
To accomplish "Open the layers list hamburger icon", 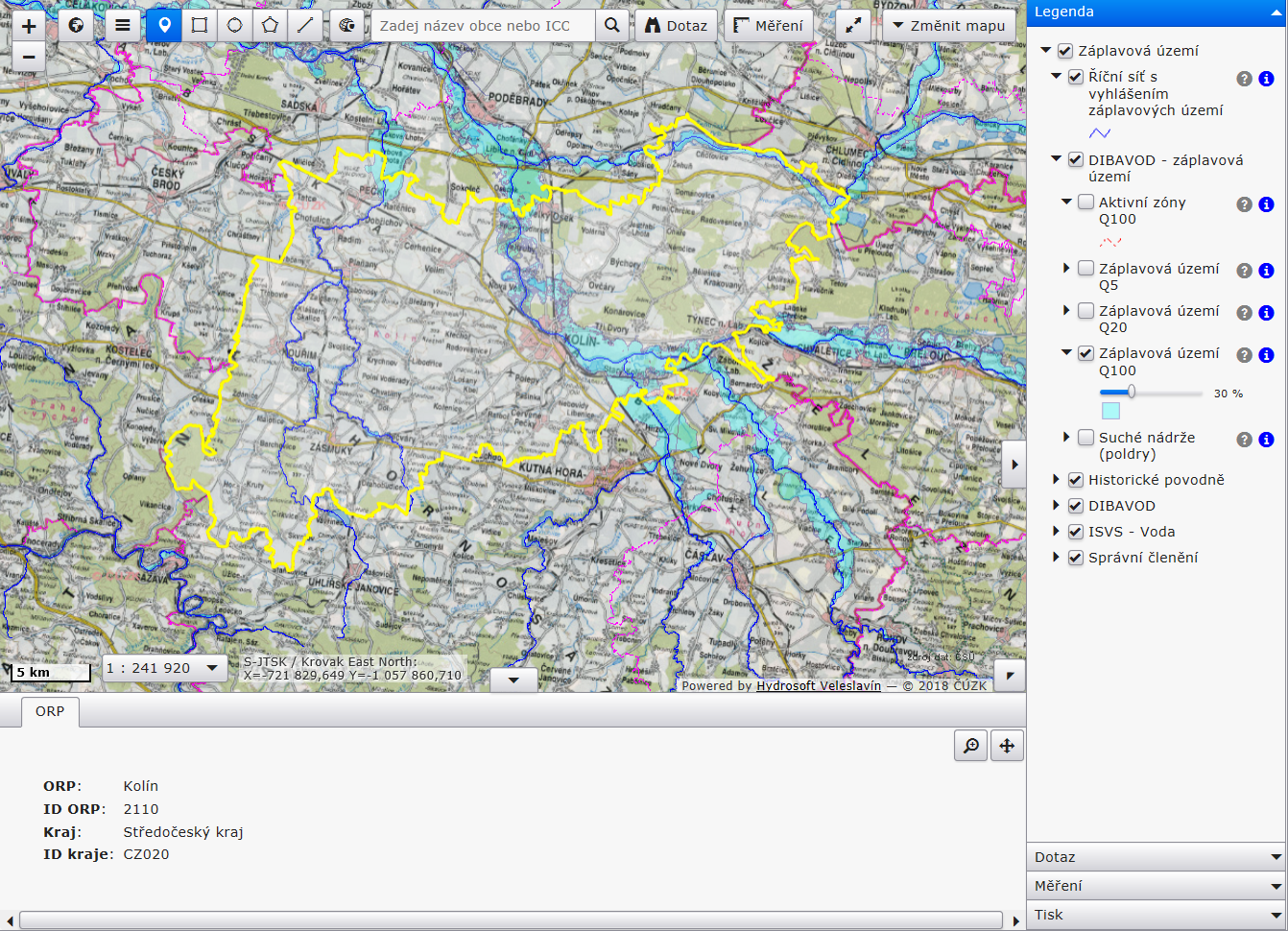I will [x=122, y=26].
